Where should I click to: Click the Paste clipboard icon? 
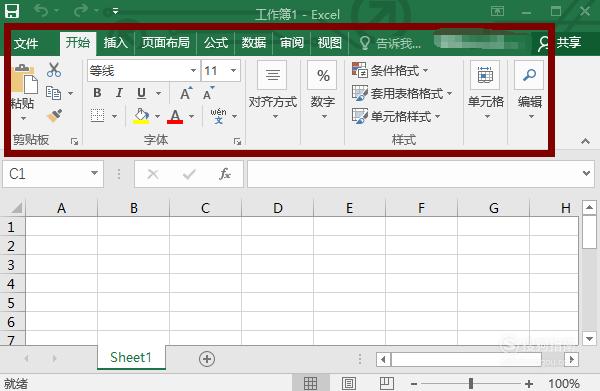pos(24,79)
